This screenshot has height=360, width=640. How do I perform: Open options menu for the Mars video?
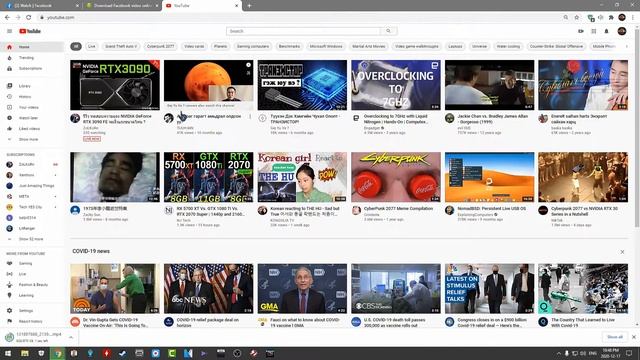point(250,117)
